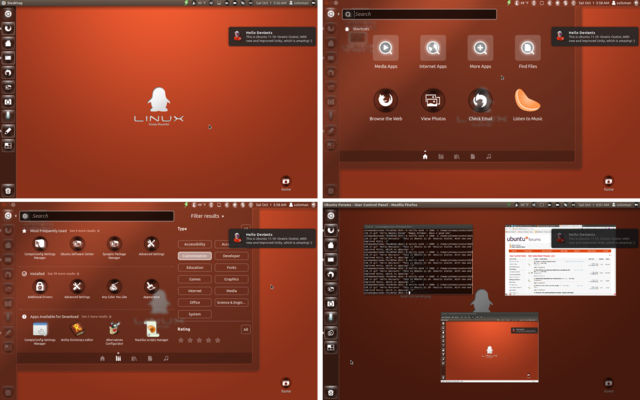The width and height of the screenshot is (640, 400).
Task: Open Any Color You Like app
Action: [x=114, y=287]
